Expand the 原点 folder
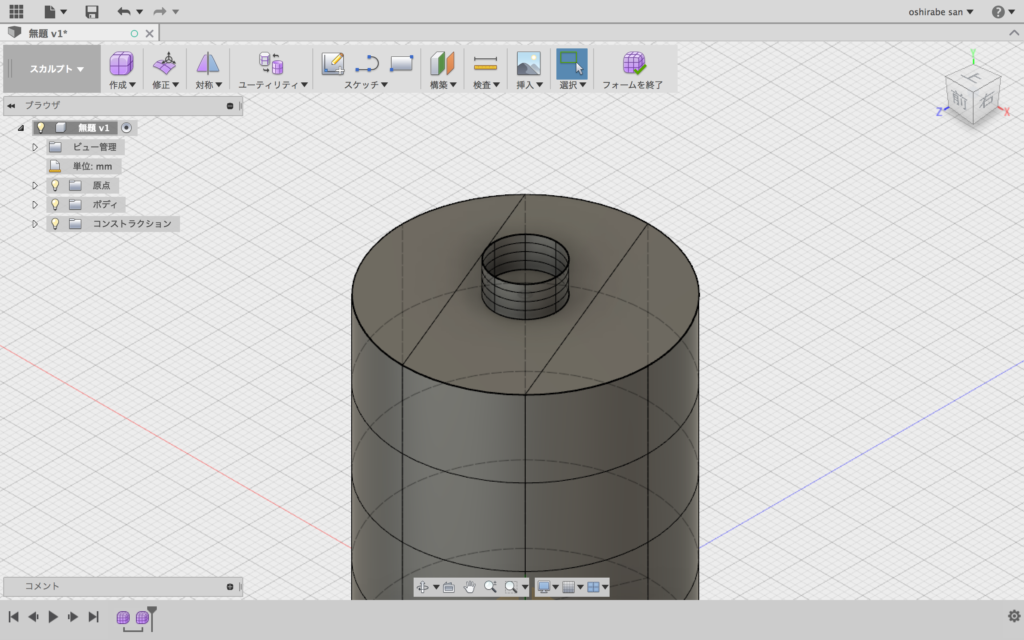The height and width of the screenshot is (640, 1024). click(x=35, y=185)
